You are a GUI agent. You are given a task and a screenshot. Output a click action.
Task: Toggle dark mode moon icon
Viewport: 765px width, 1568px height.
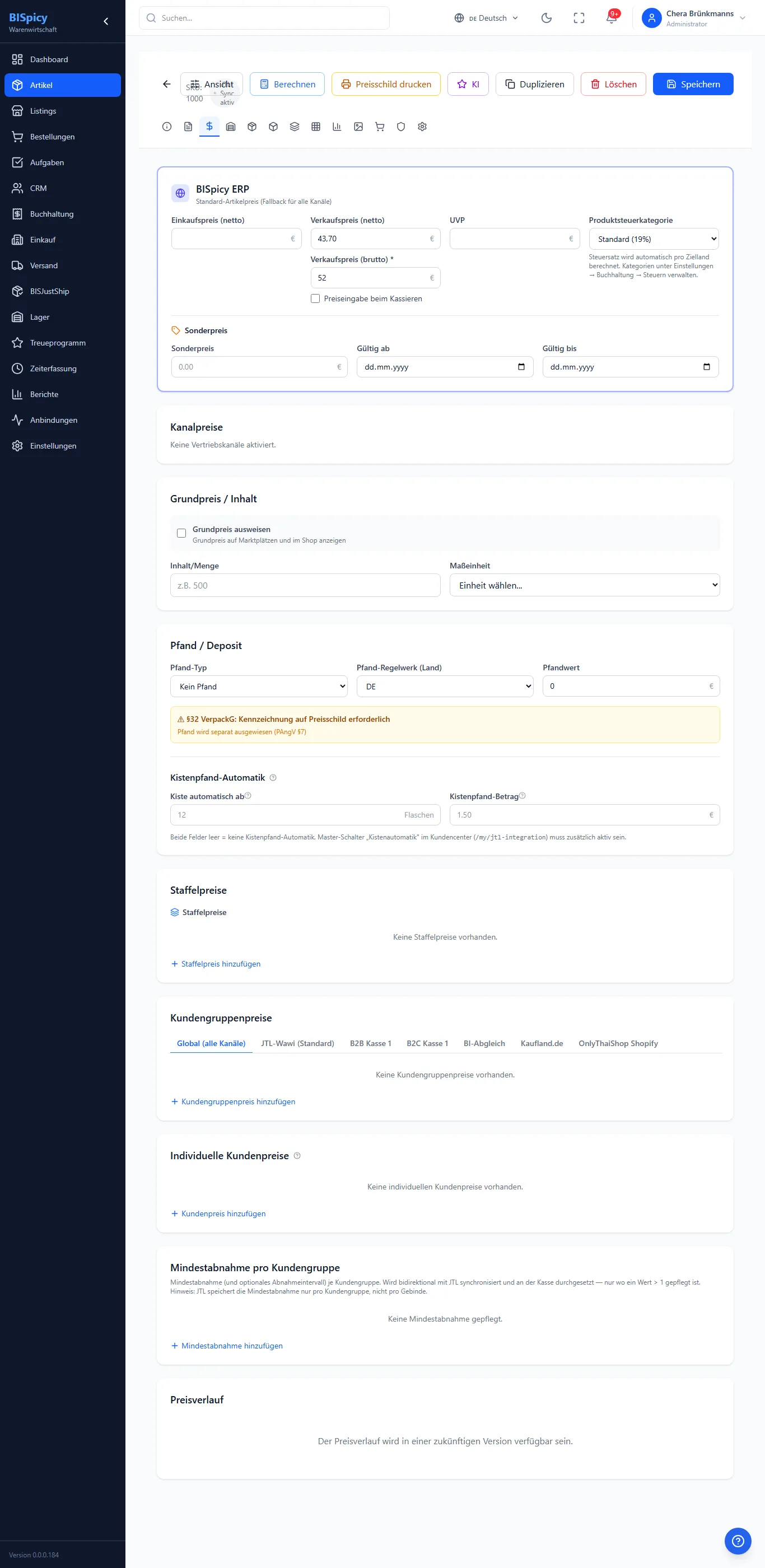coord(547,18)
